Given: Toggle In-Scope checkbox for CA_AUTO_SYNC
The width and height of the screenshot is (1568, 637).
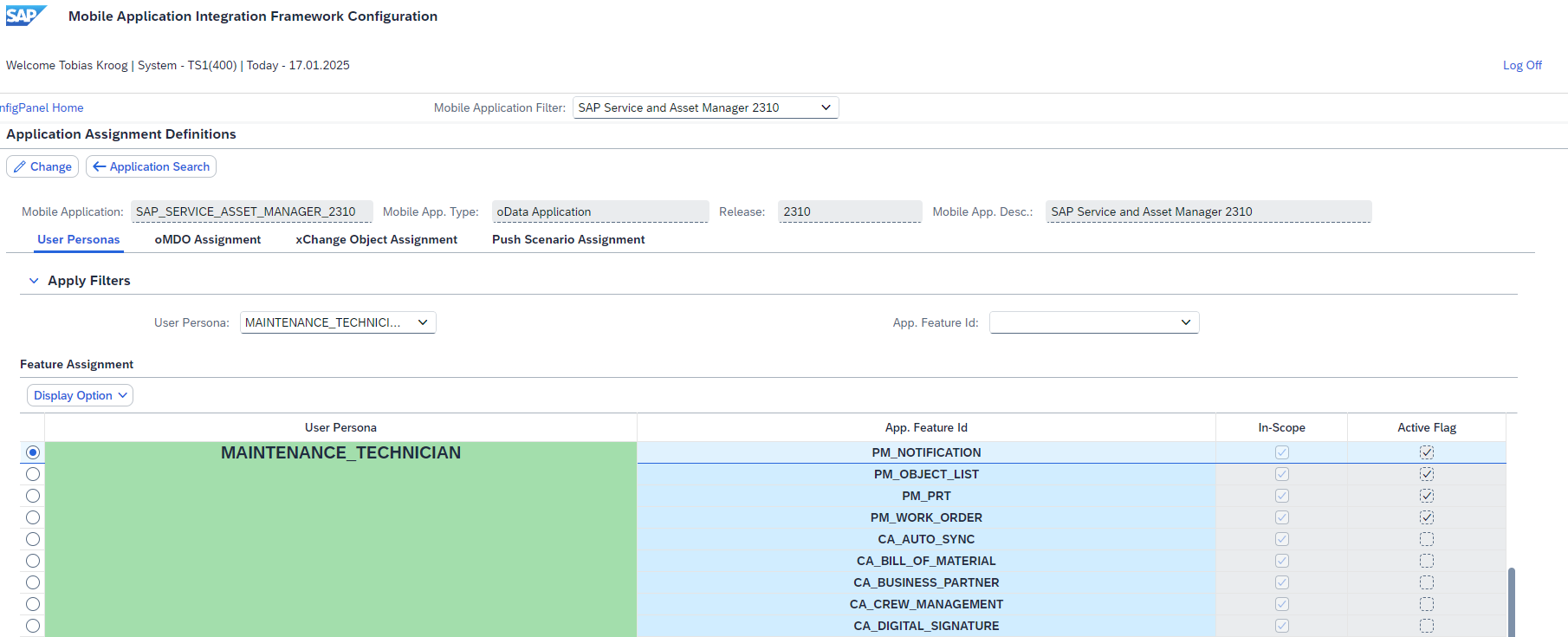Looking at the screenshot, I should pos(1282,539).
